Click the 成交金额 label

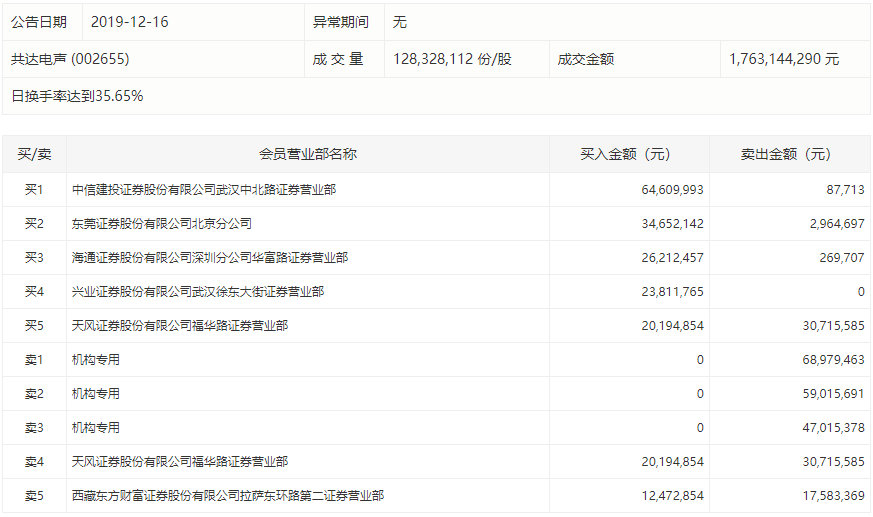[586, 59]
